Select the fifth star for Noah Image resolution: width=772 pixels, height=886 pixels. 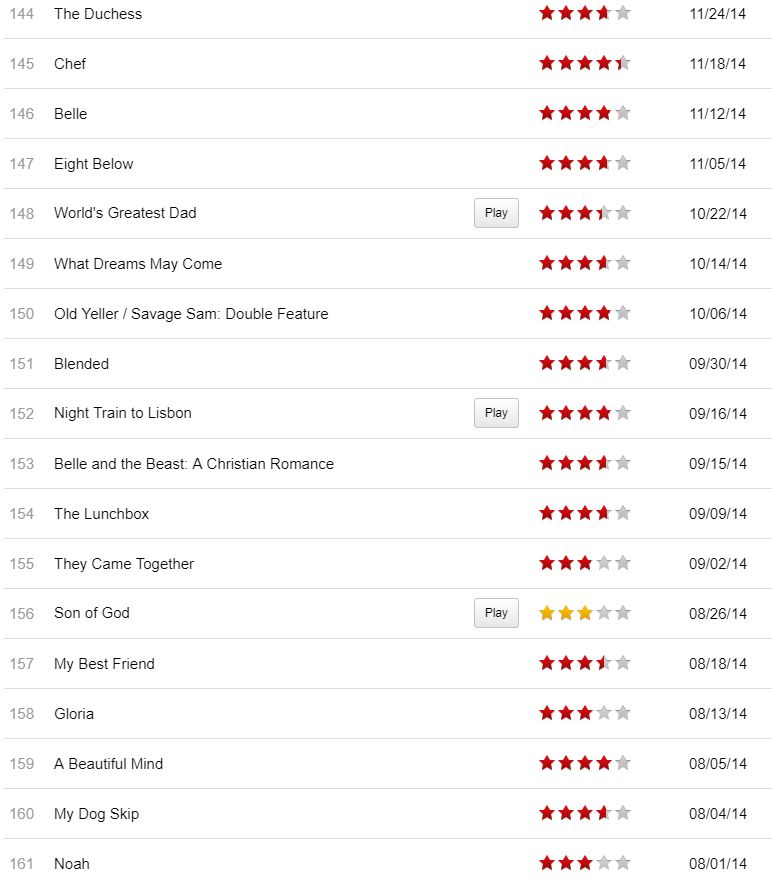coord(623,864)
